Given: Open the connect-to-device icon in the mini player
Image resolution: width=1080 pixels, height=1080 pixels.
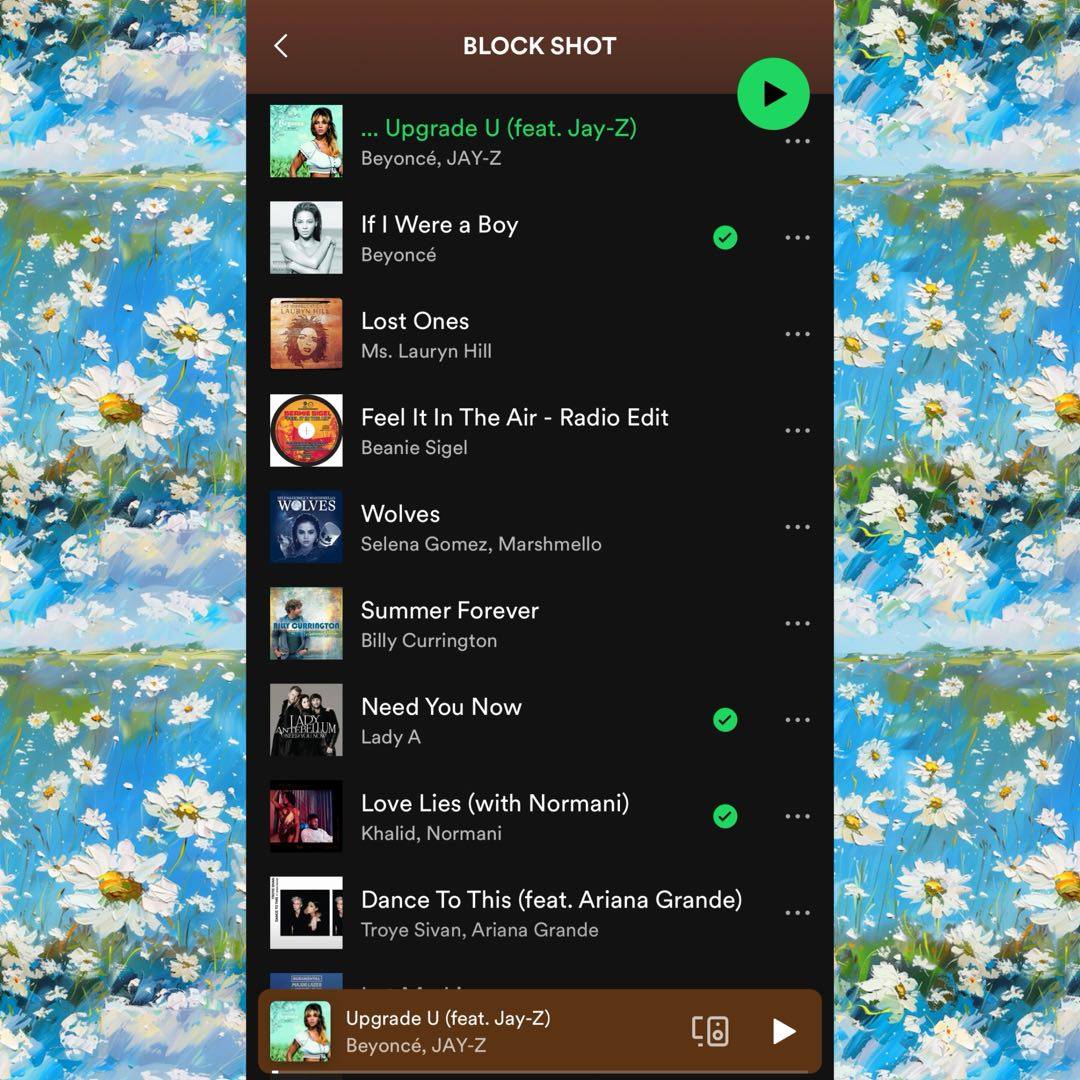Looking at the screenshot, I should (710, 1031).
